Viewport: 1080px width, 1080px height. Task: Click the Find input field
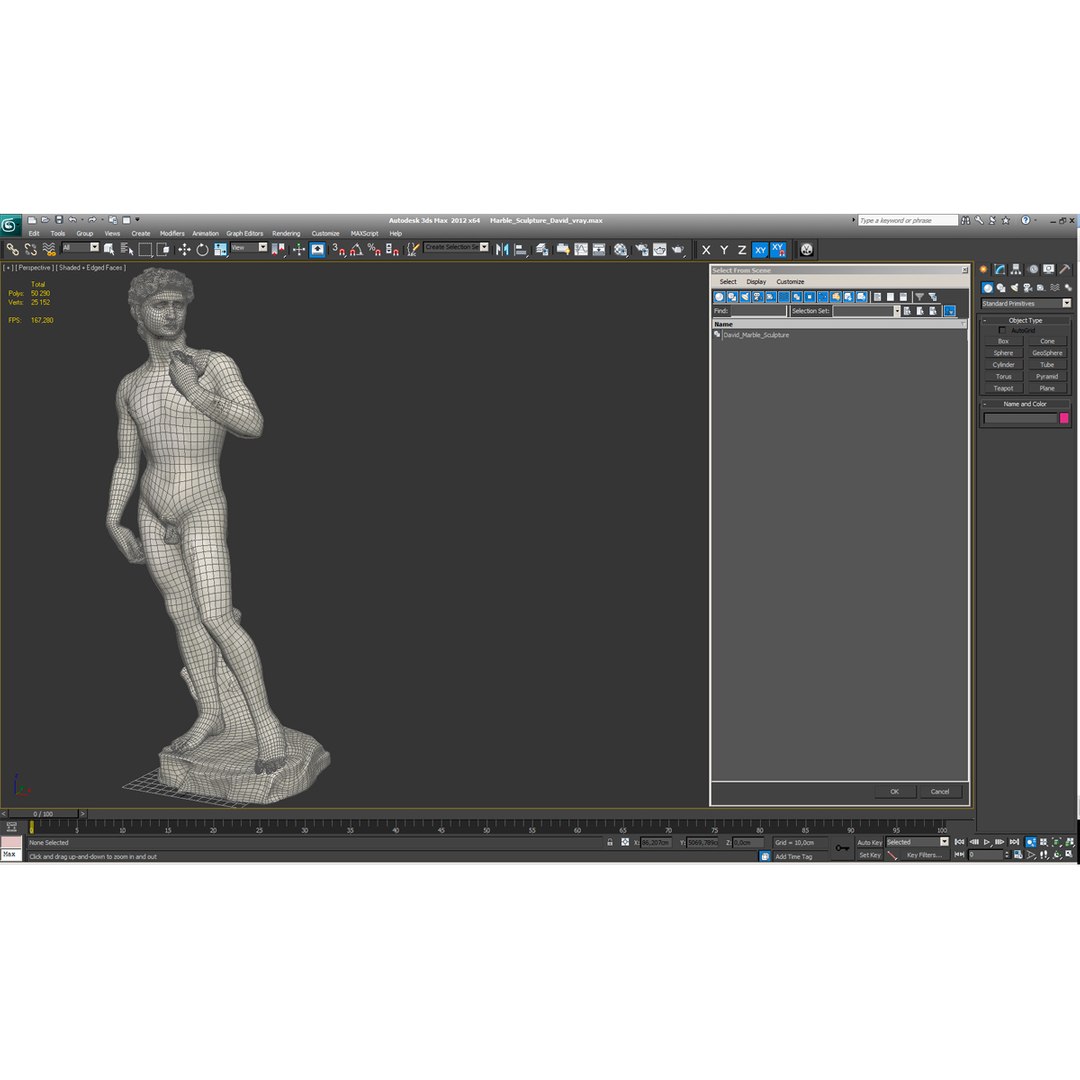(x=758, y=311)
